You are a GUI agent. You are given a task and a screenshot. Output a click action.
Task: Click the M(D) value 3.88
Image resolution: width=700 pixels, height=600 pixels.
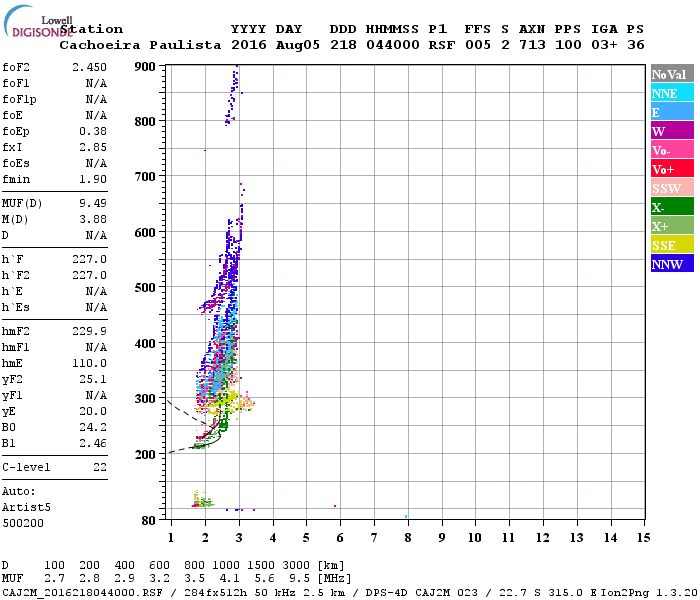point(93,220)
